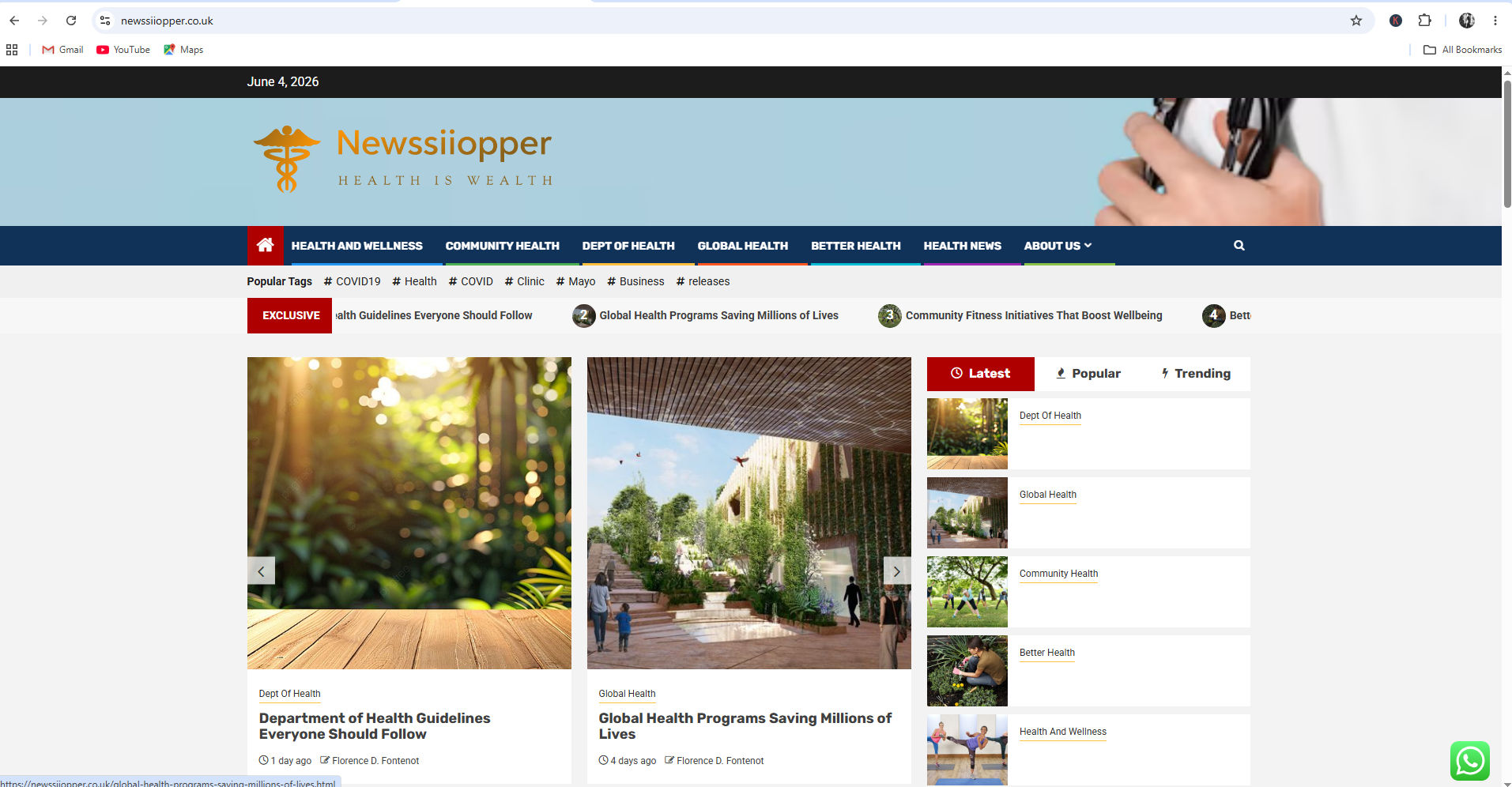Open sidebar Community Health park thumbnail
This screenshot has width=1512, height=787.
point(967,592)
